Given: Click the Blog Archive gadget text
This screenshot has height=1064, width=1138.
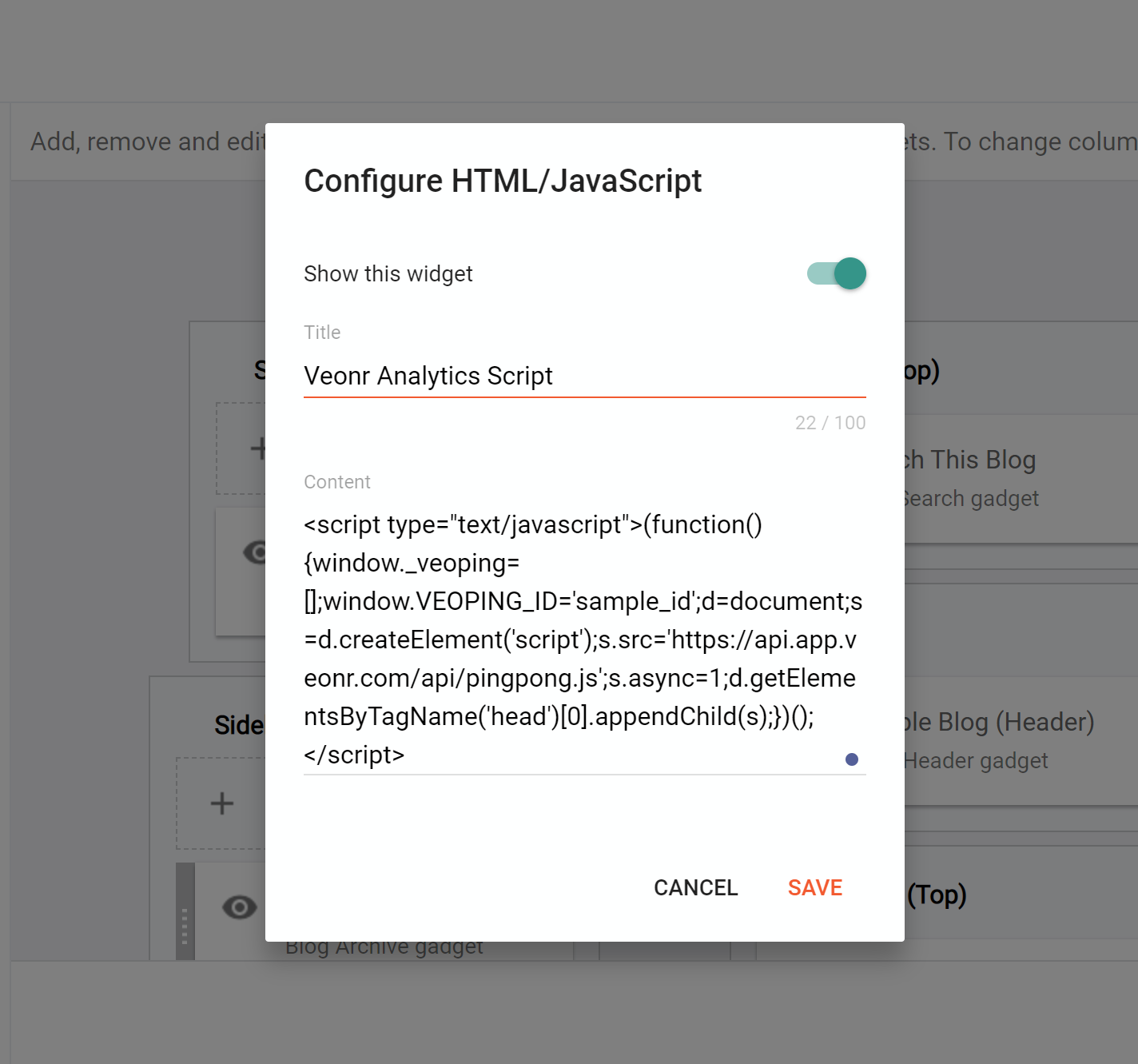Looking at the screenshot, I should [x=384, y=949].
